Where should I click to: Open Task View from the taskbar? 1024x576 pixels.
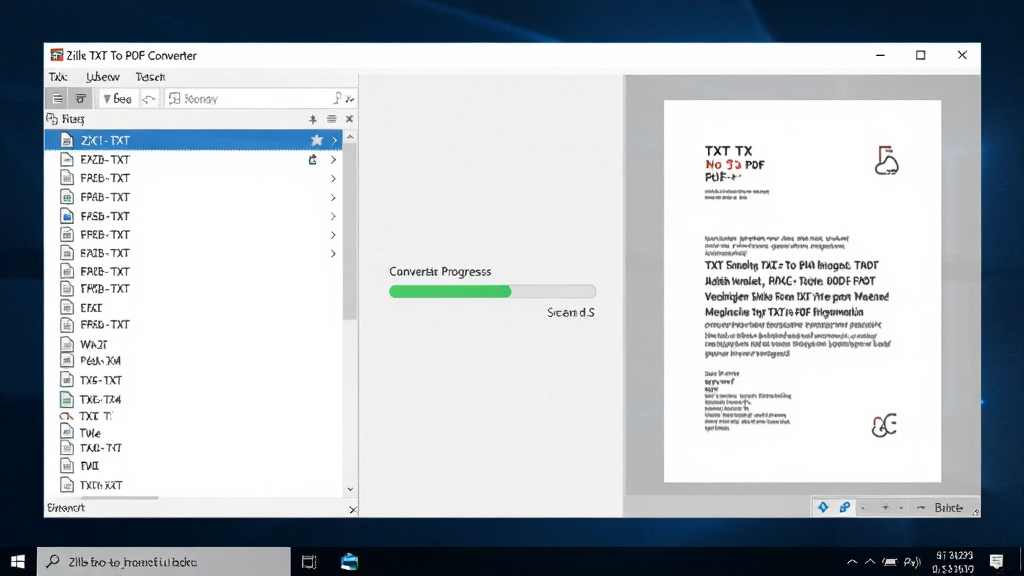tap(309, 562)
